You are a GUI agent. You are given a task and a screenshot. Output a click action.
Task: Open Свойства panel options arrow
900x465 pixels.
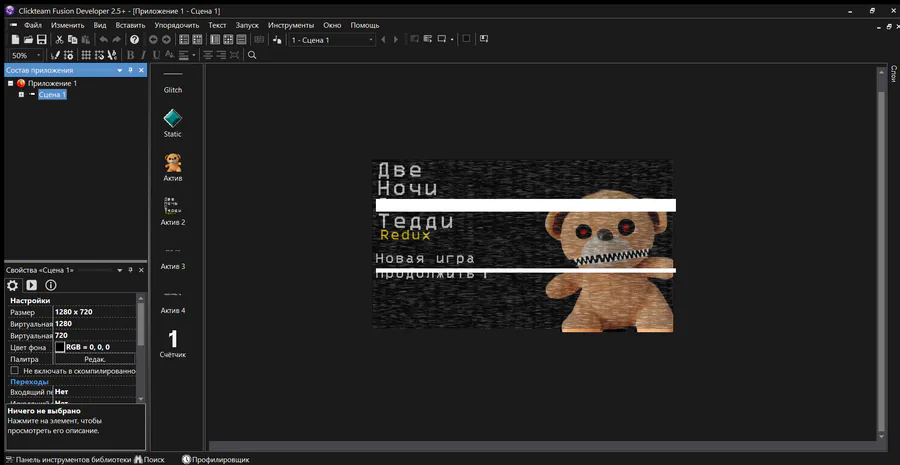click(x=119, y=270)
